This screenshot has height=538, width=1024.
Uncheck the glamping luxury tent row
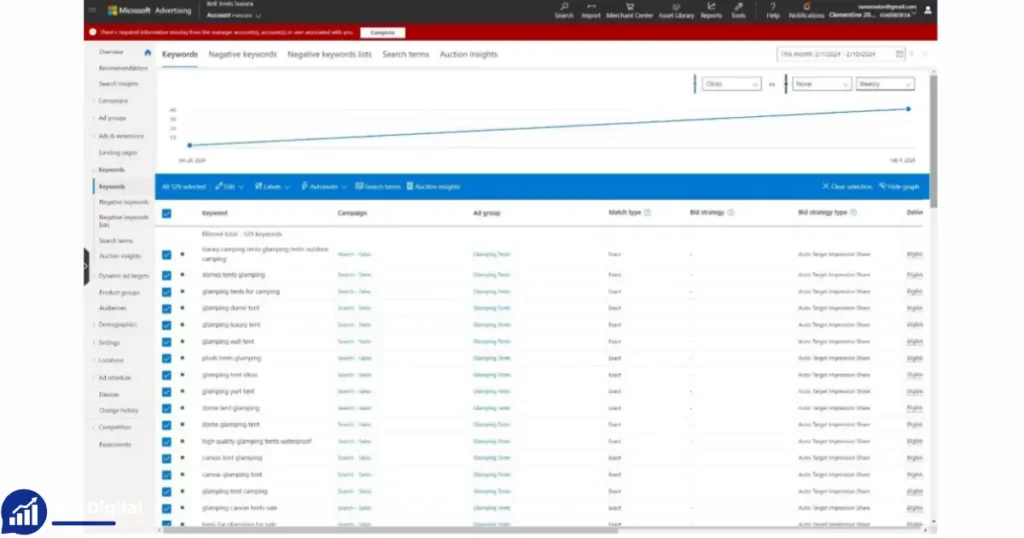(x=167, y=325)
